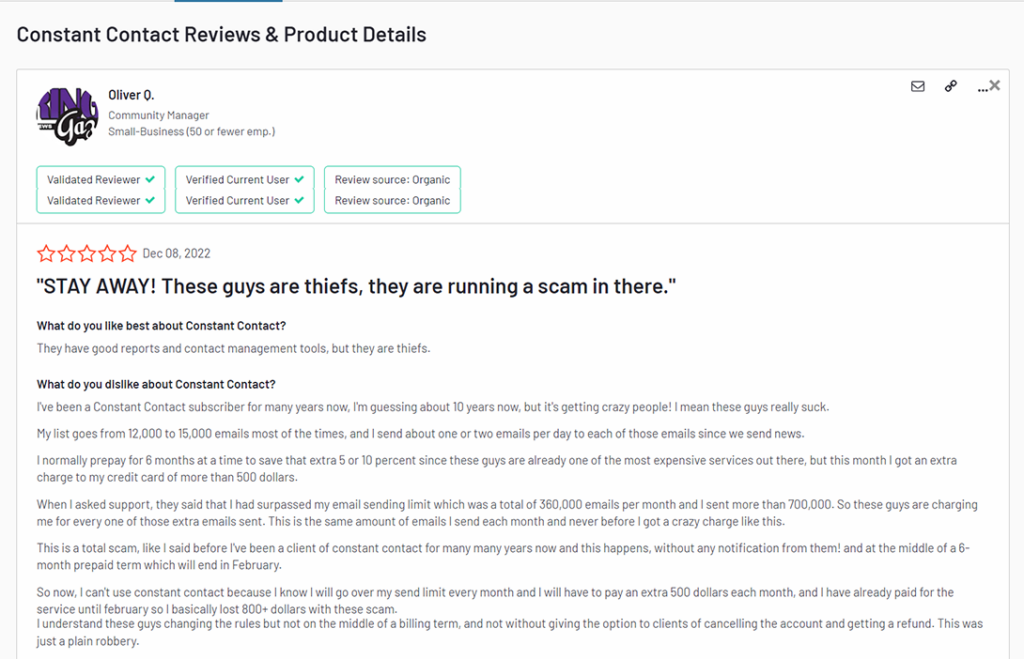The height and width of the screenshot is (659, 1024).
Task: Click the Constant Contact Reviews & Product Details heading
Action: 222,35
